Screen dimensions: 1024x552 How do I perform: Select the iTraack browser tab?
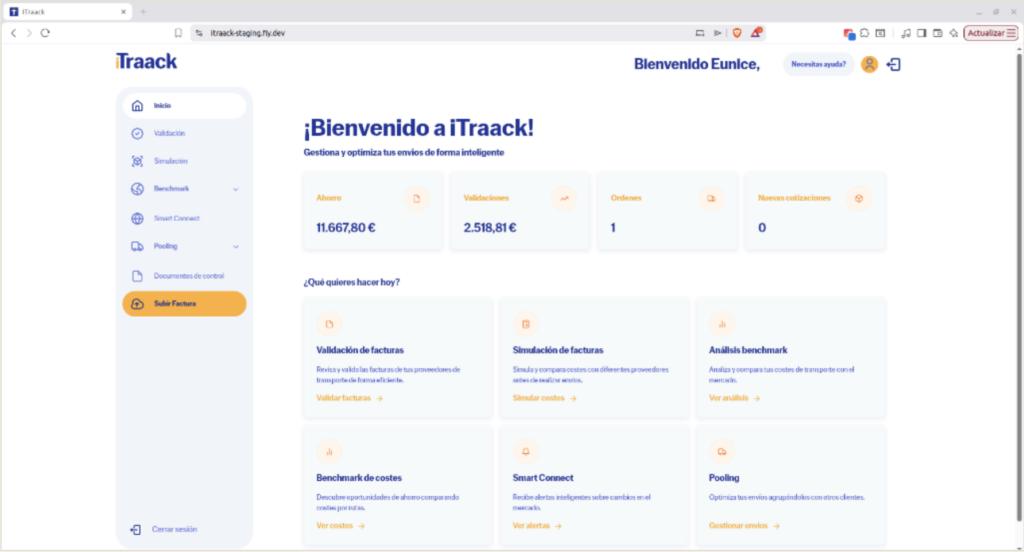tap(67, 12)
